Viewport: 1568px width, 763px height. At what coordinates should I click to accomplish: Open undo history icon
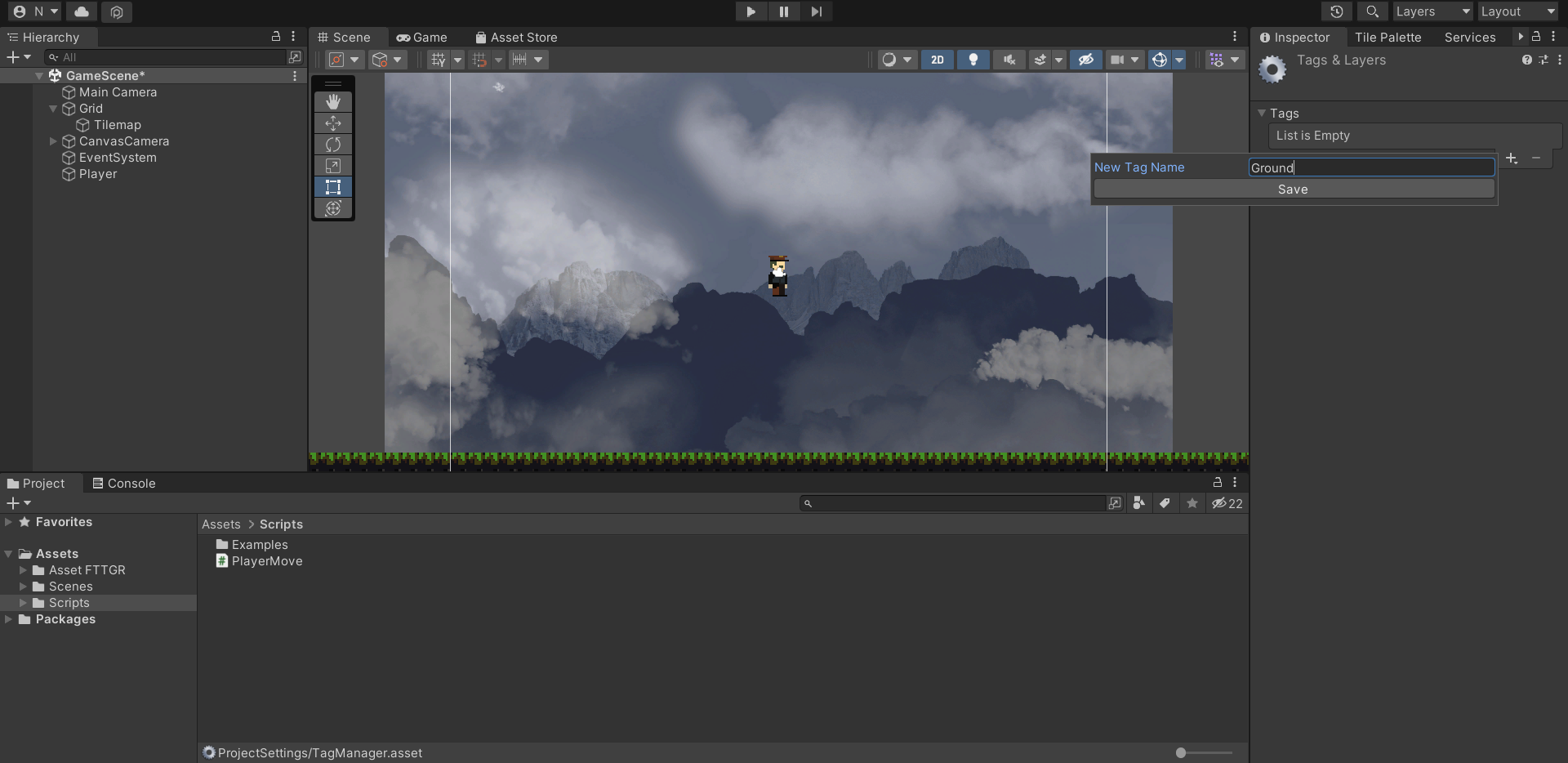1337,11
